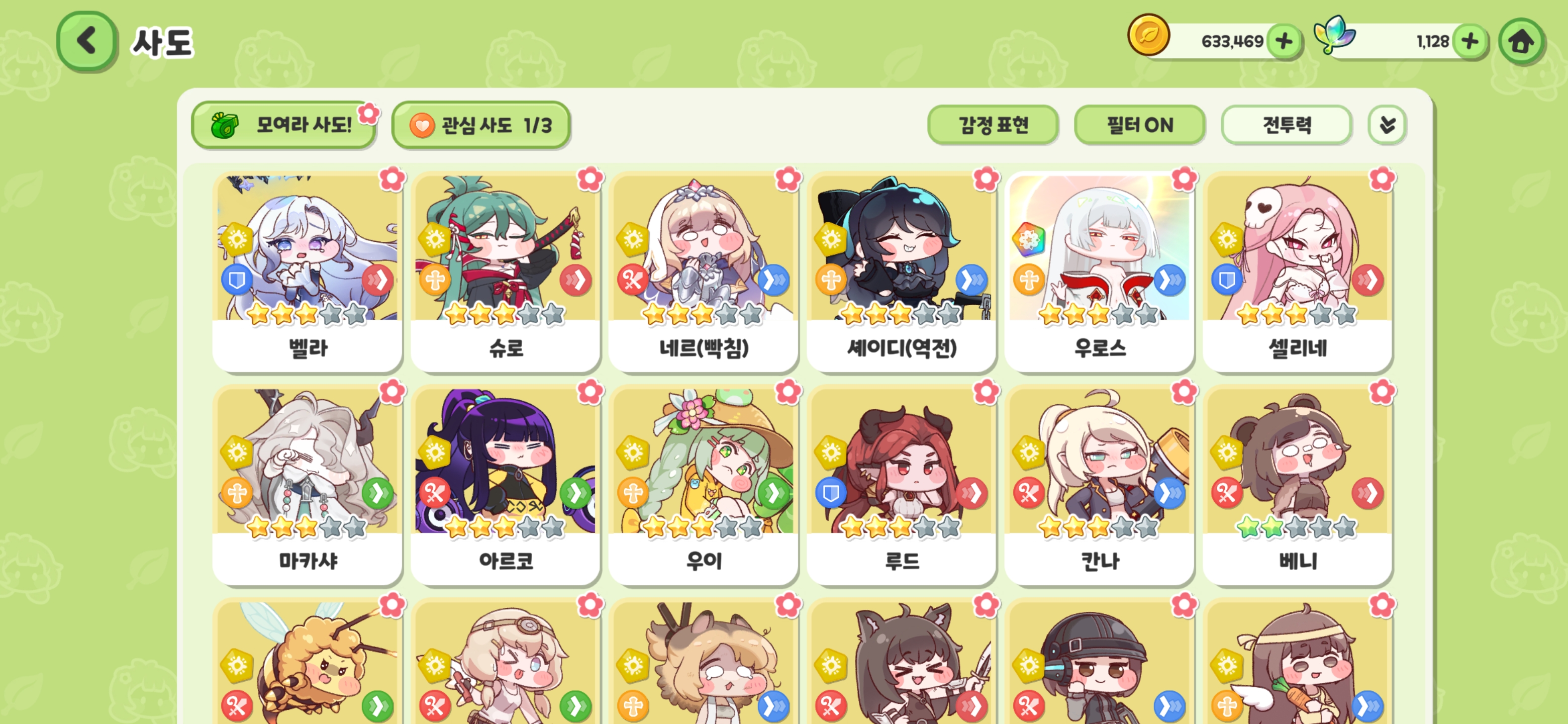The image size is (1568, 724).
Task: Tap the gold coin currency icon
Action: [x=1148, y=35]
